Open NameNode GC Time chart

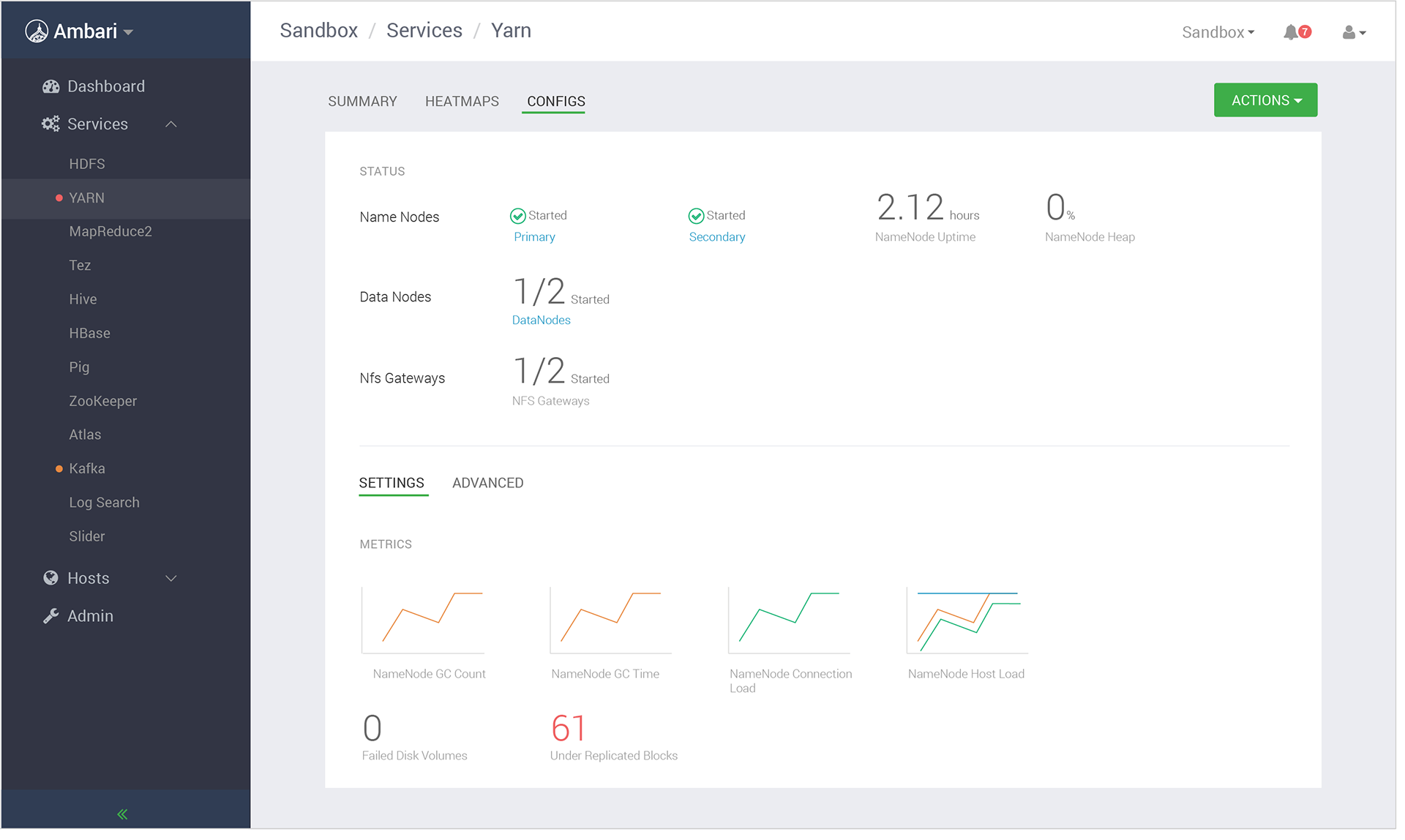pos(611,620)
